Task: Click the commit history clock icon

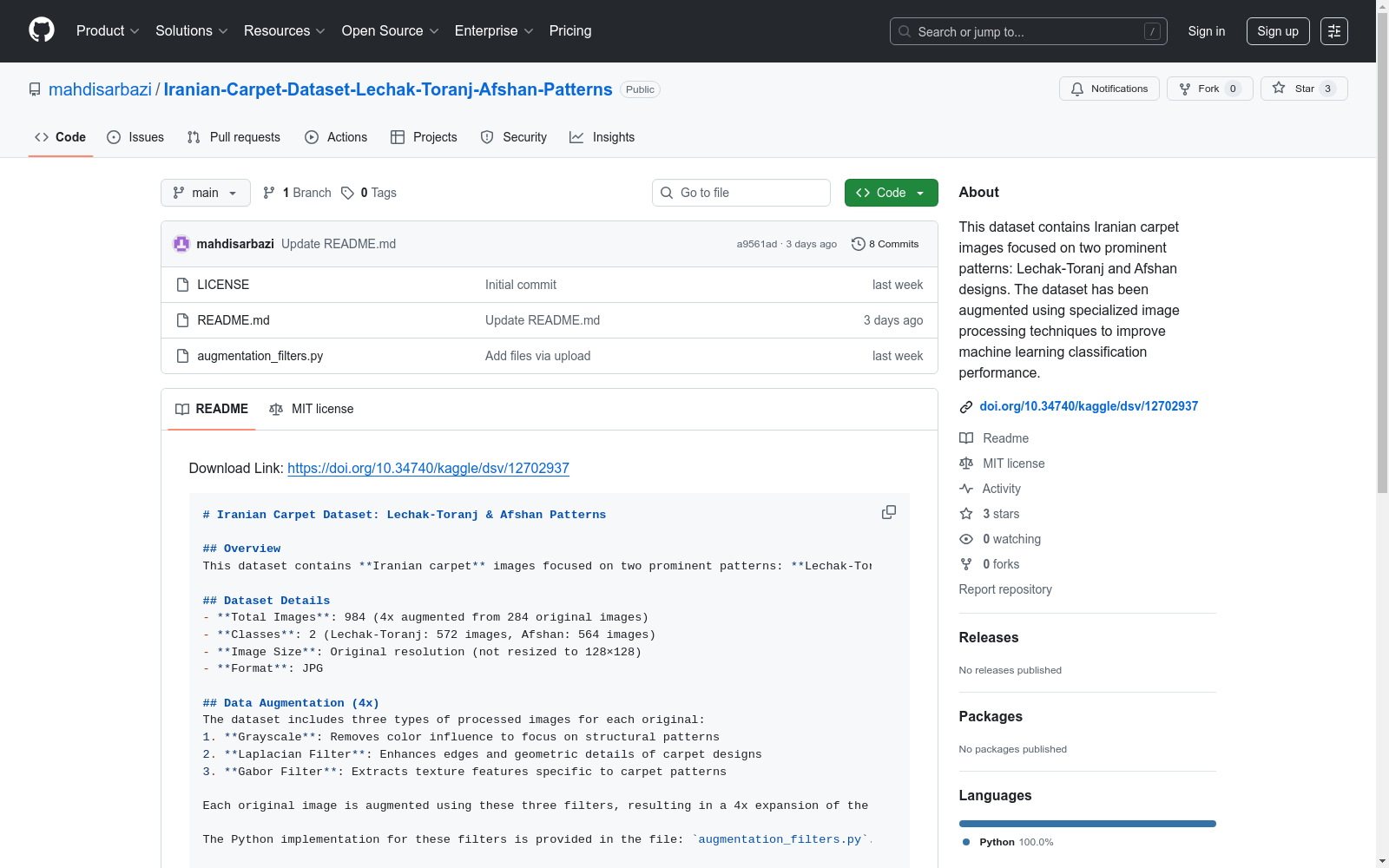Action: click(x=859, y=244)
